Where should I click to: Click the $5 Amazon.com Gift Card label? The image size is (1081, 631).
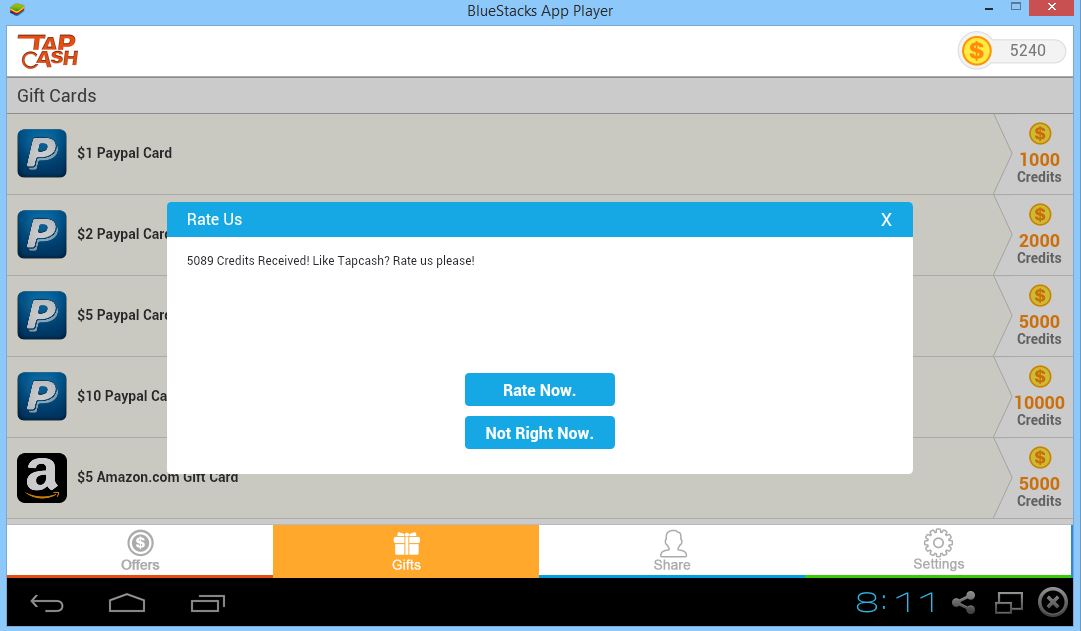158,477
